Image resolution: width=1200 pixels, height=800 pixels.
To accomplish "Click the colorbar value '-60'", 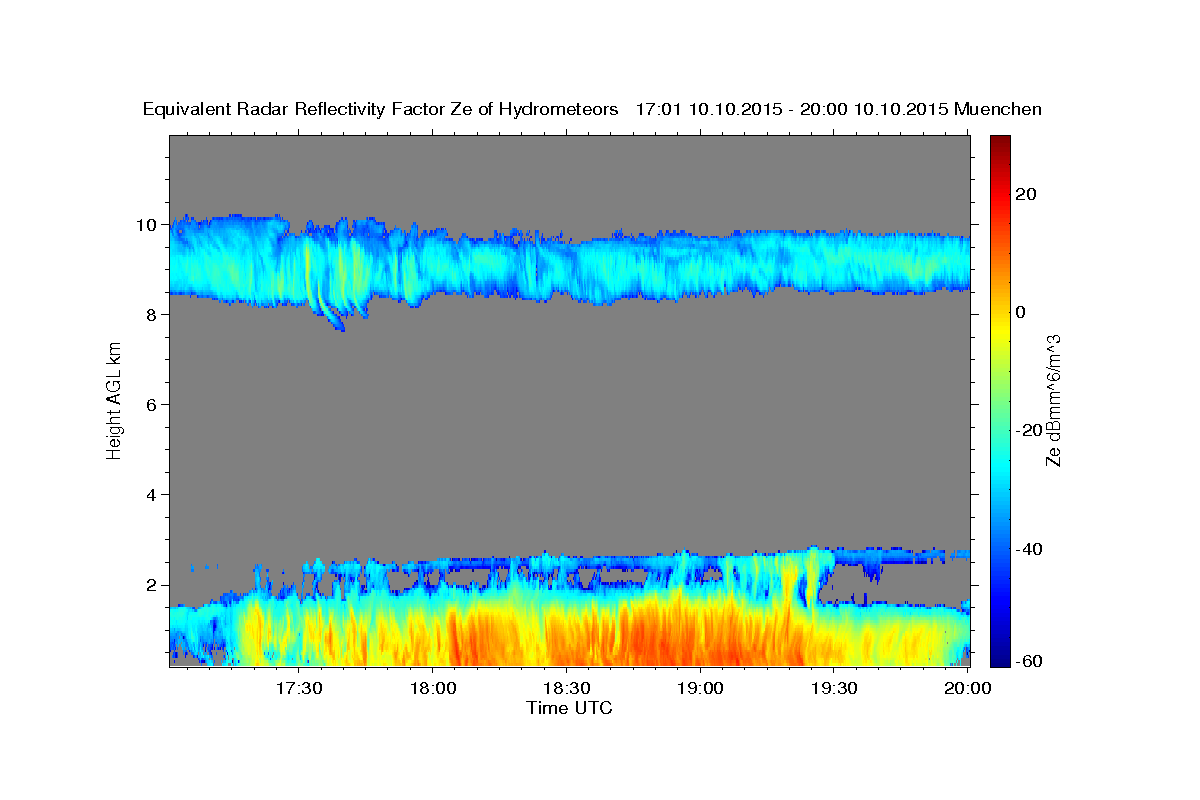I will coord(1028,660).
